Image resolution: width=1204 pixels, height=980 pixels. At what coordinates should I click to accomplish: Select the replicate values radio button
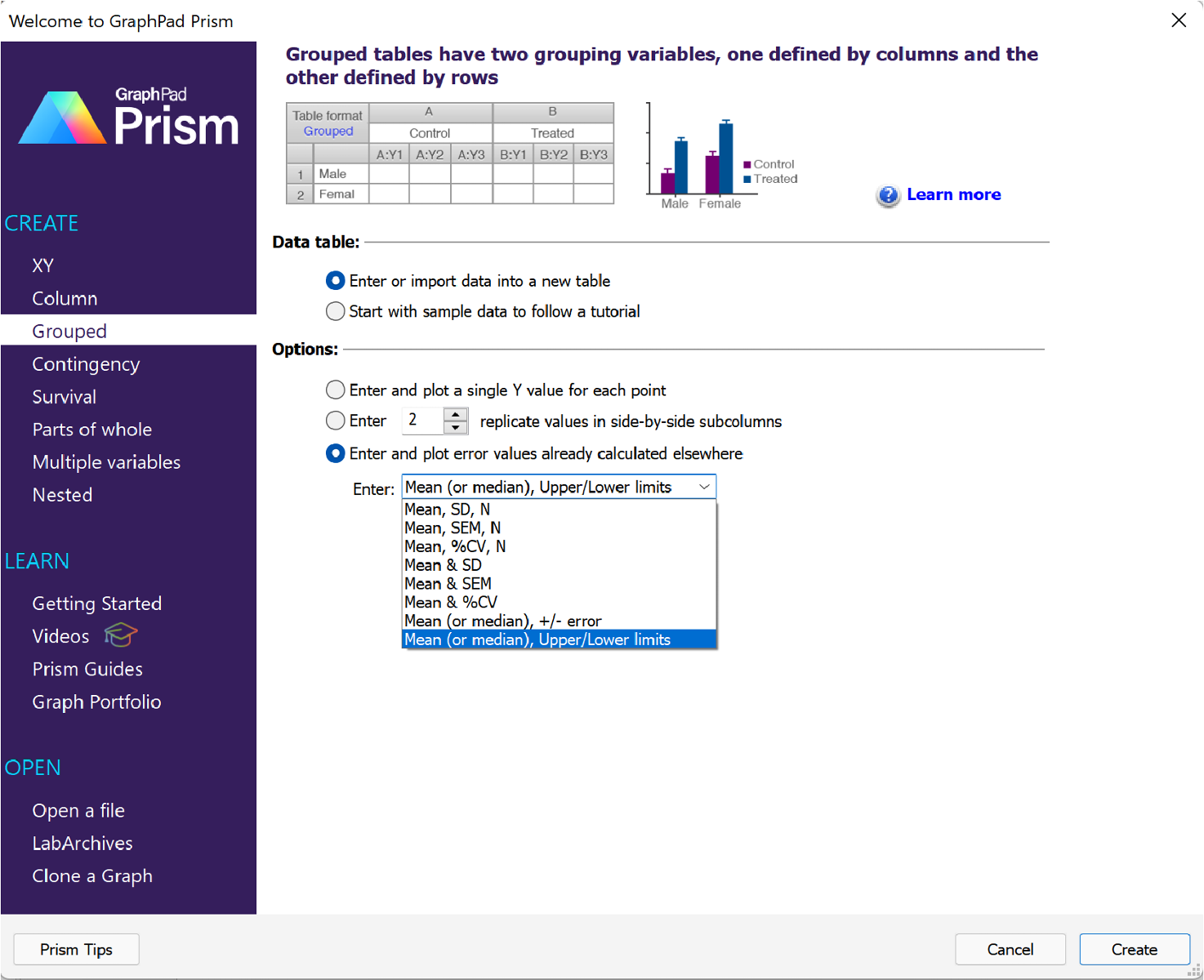click(335, 421)
